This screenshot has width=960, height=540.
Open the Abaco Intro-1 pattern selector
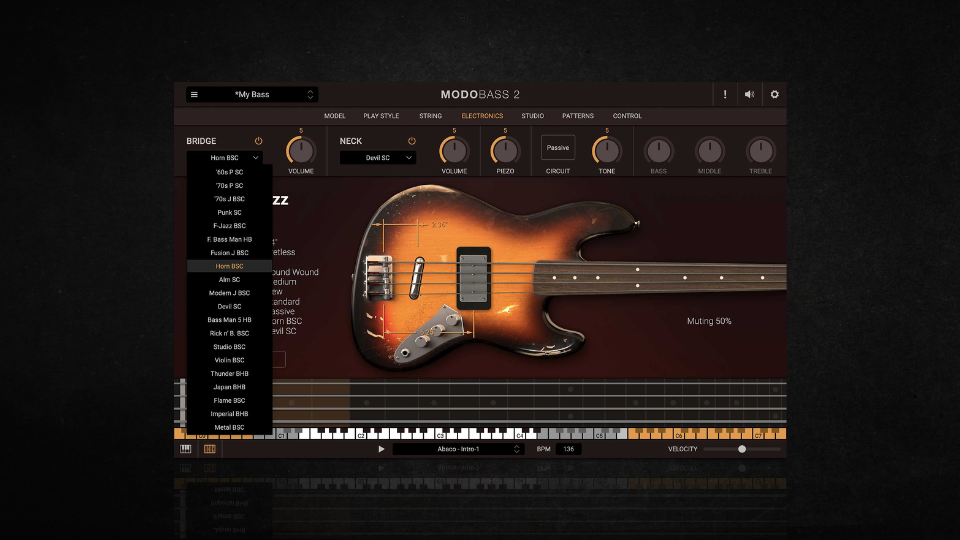click(458, 449)
